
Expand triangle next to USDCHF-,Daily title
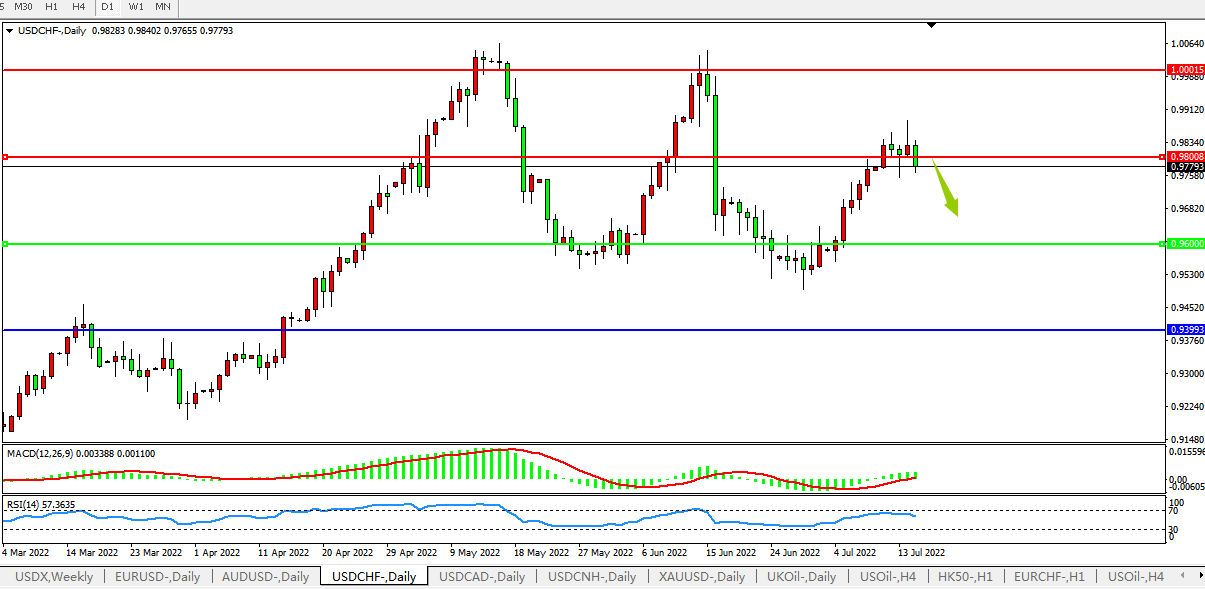[10, 32]
